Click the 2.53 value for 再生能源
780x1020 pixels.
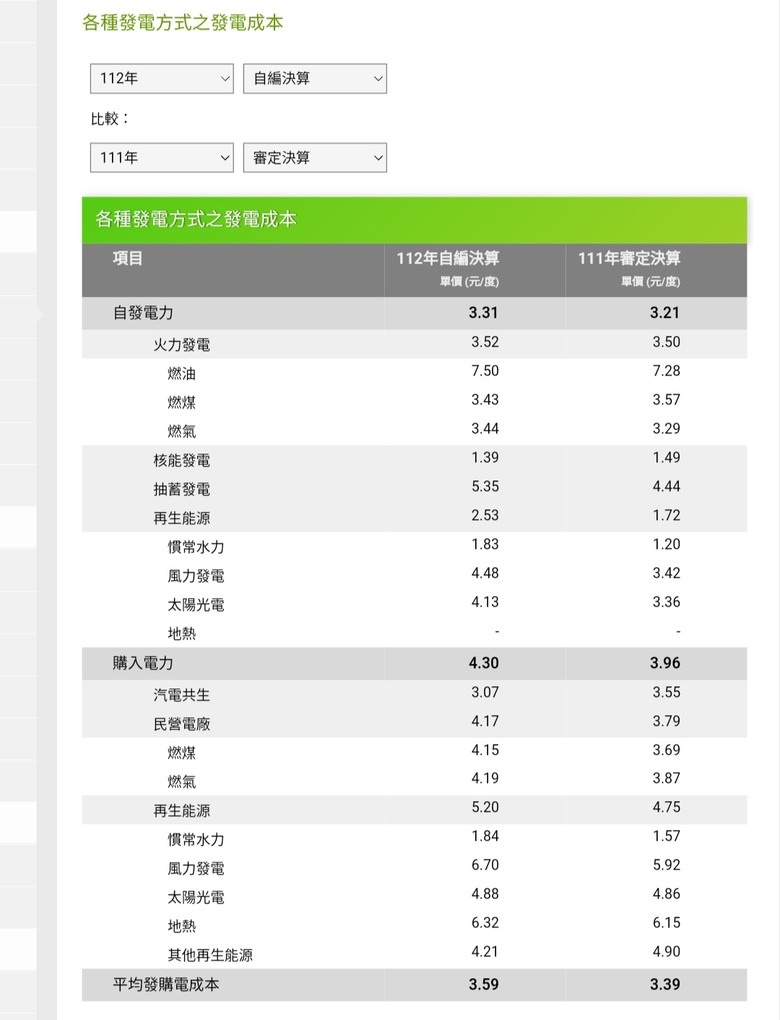pyautogui.click(x=485, y=515)
